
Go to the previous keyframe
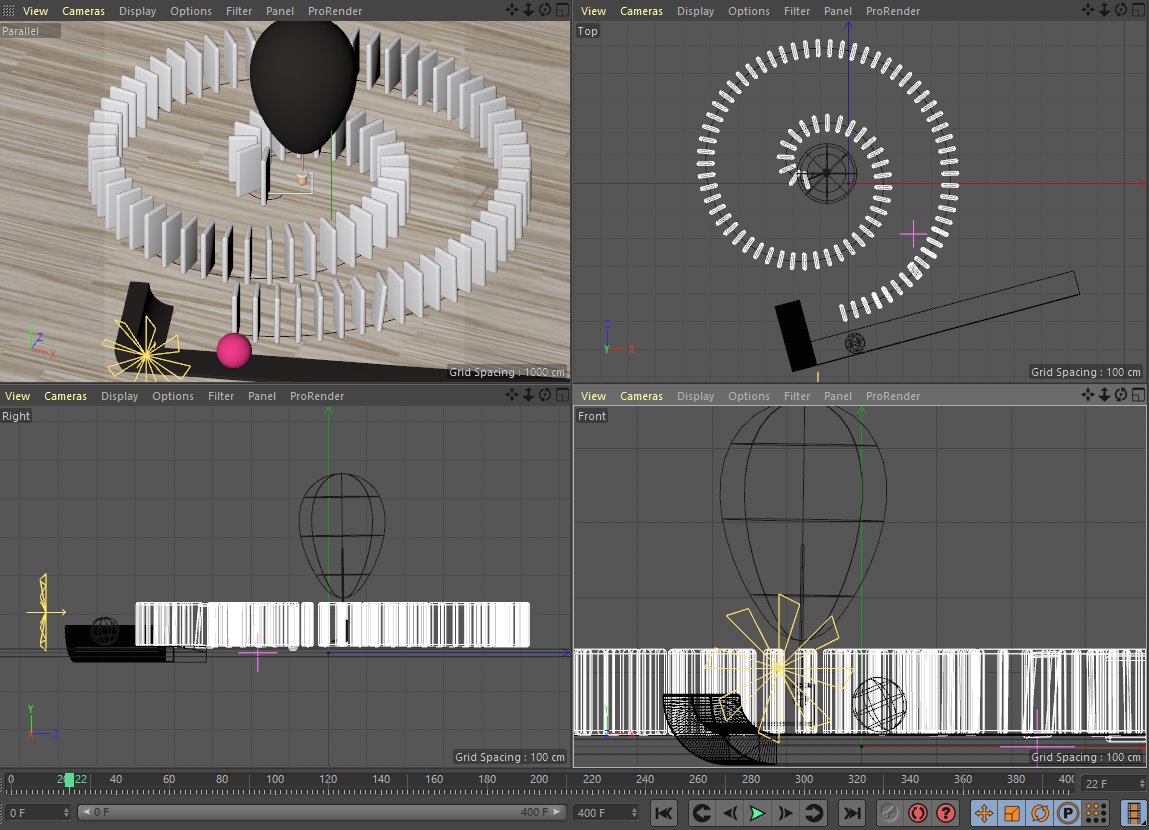[x=701, y=813]
